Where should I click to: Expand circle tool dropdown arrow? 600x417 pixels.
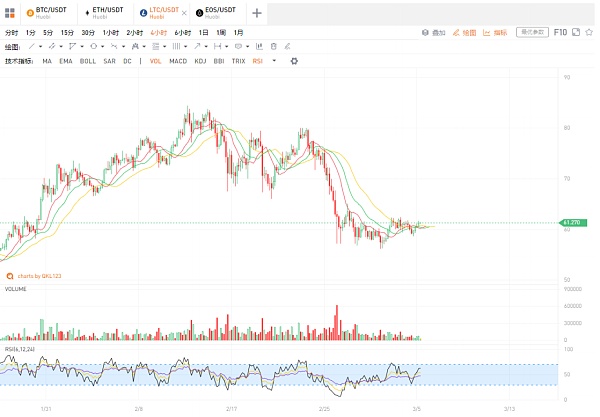pos(103,47)
